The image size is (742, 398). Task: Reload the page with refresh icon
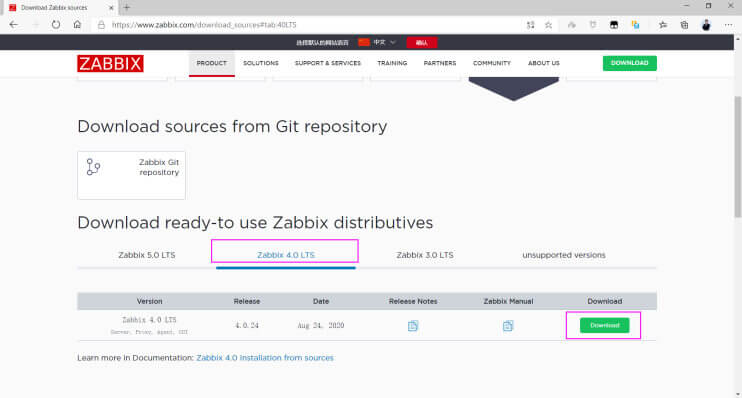tap(56, 25)
